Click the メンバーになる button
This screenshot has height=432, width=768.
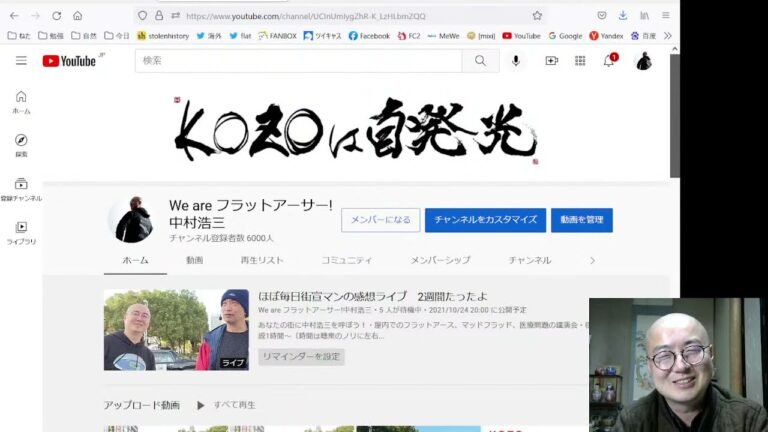point(381,220)
